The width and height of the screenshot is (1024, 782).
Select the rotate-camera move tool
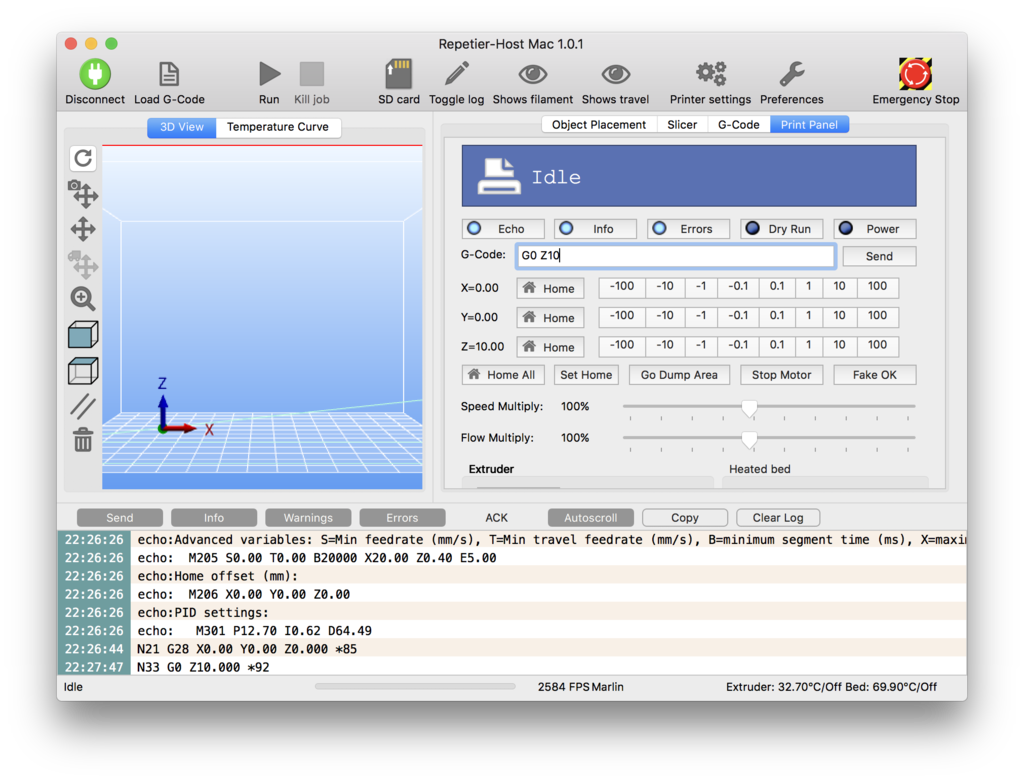coord(83,193)
